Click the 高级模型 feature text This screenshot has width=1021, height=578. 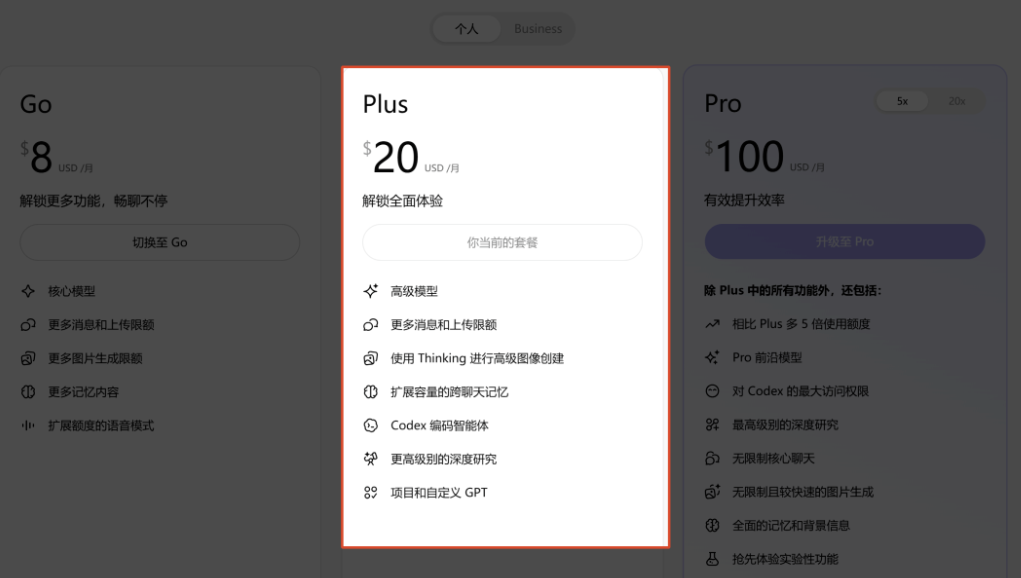click(x=414, y=291)
